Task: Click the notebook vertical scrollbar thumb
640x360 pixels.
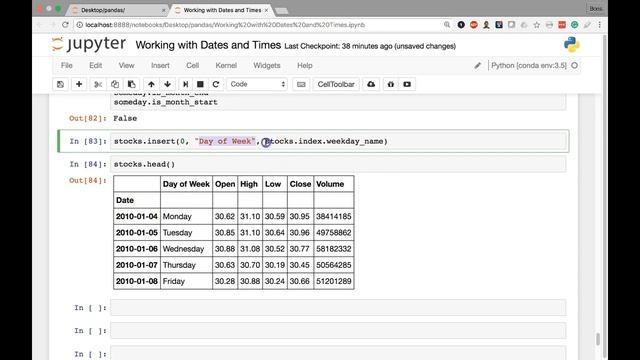Action: coord(598,339)
